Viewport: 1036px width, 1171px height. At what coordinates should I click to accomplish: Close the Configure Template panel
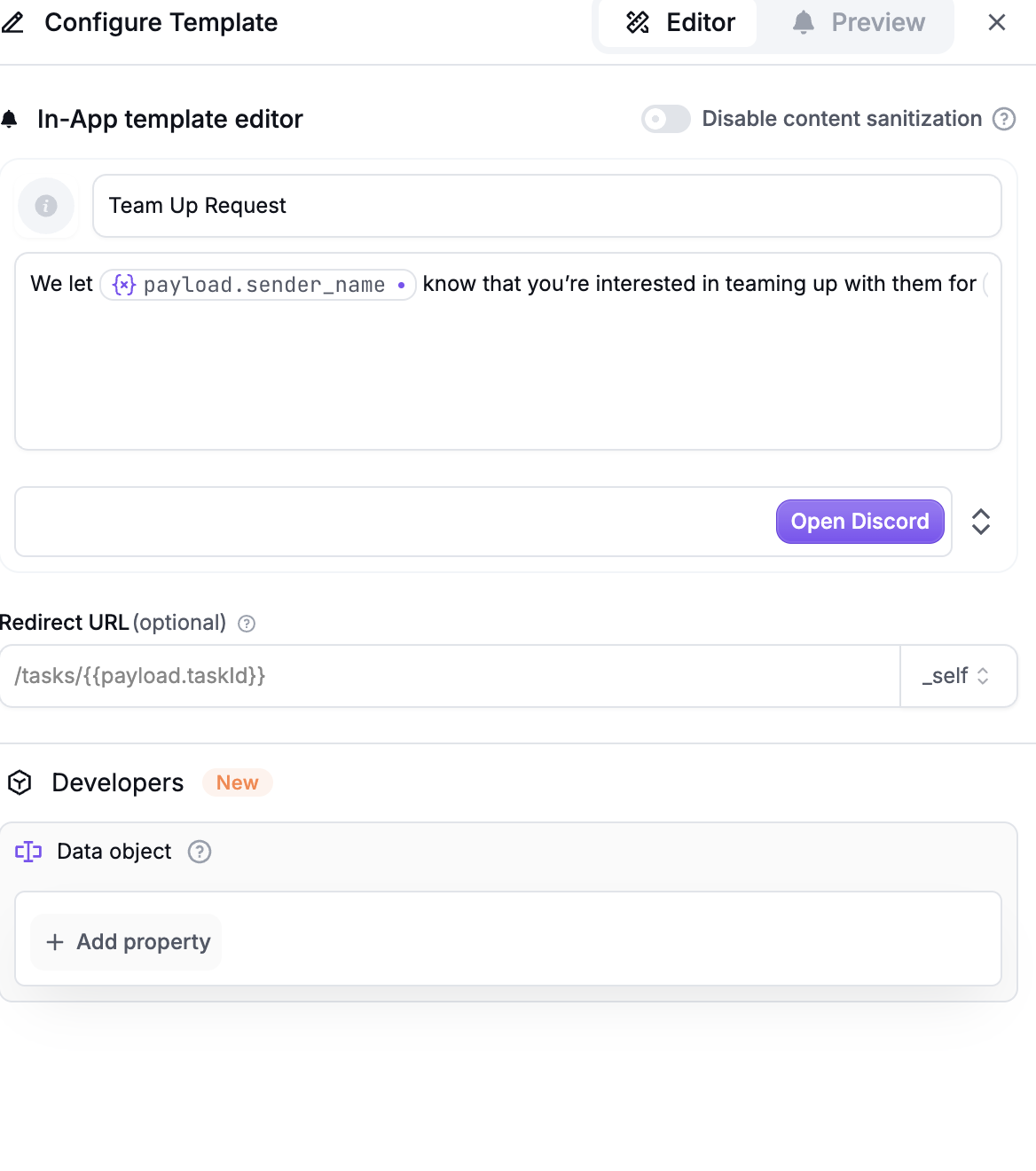coord(997,22)
